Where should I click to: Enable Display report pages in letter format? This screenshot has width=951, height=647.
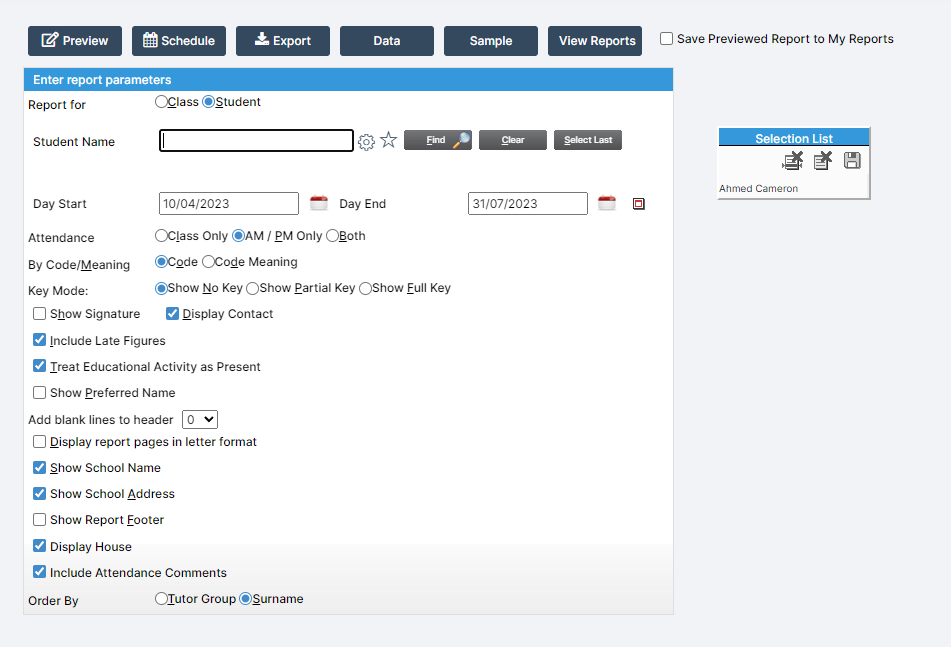click(x=39, y=441)
